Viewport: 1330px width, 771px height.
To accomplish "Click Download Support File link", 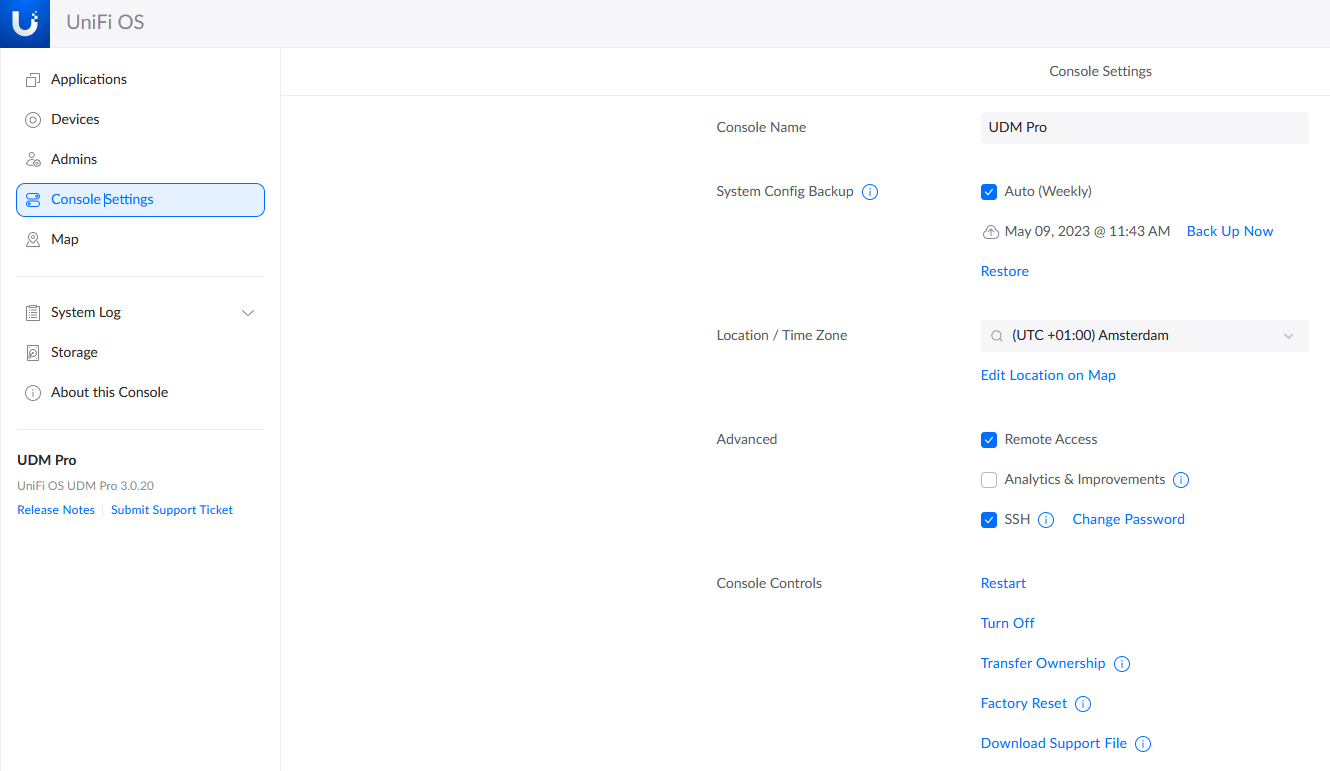I will click(1054, 744).
